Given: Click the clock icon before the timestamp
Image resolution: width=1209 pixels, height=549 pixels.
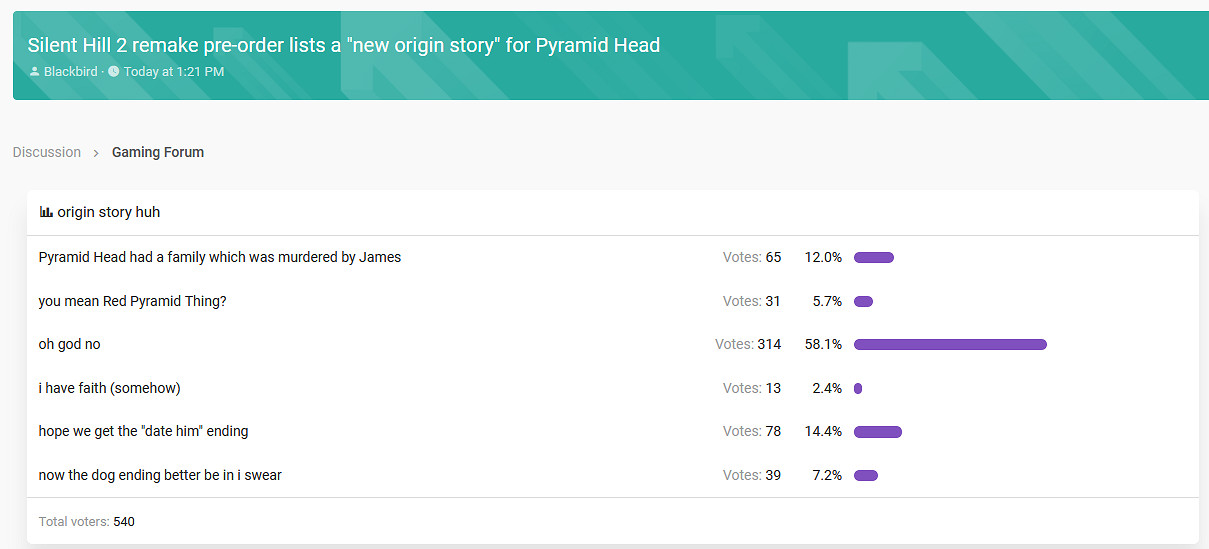Looking at the screenshot, I should click(x=113, y=72).
